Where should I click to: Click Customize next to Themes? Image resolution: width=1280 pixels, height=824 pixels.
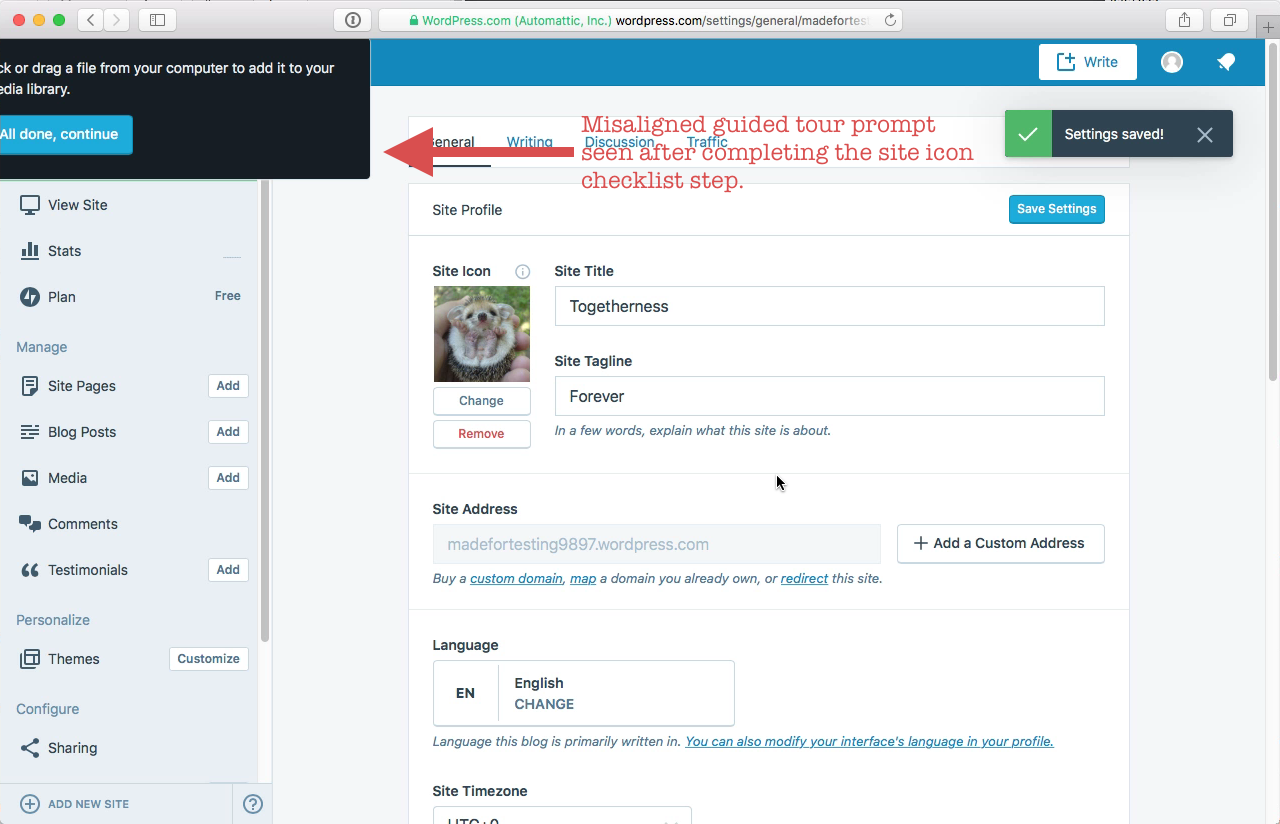209,659
